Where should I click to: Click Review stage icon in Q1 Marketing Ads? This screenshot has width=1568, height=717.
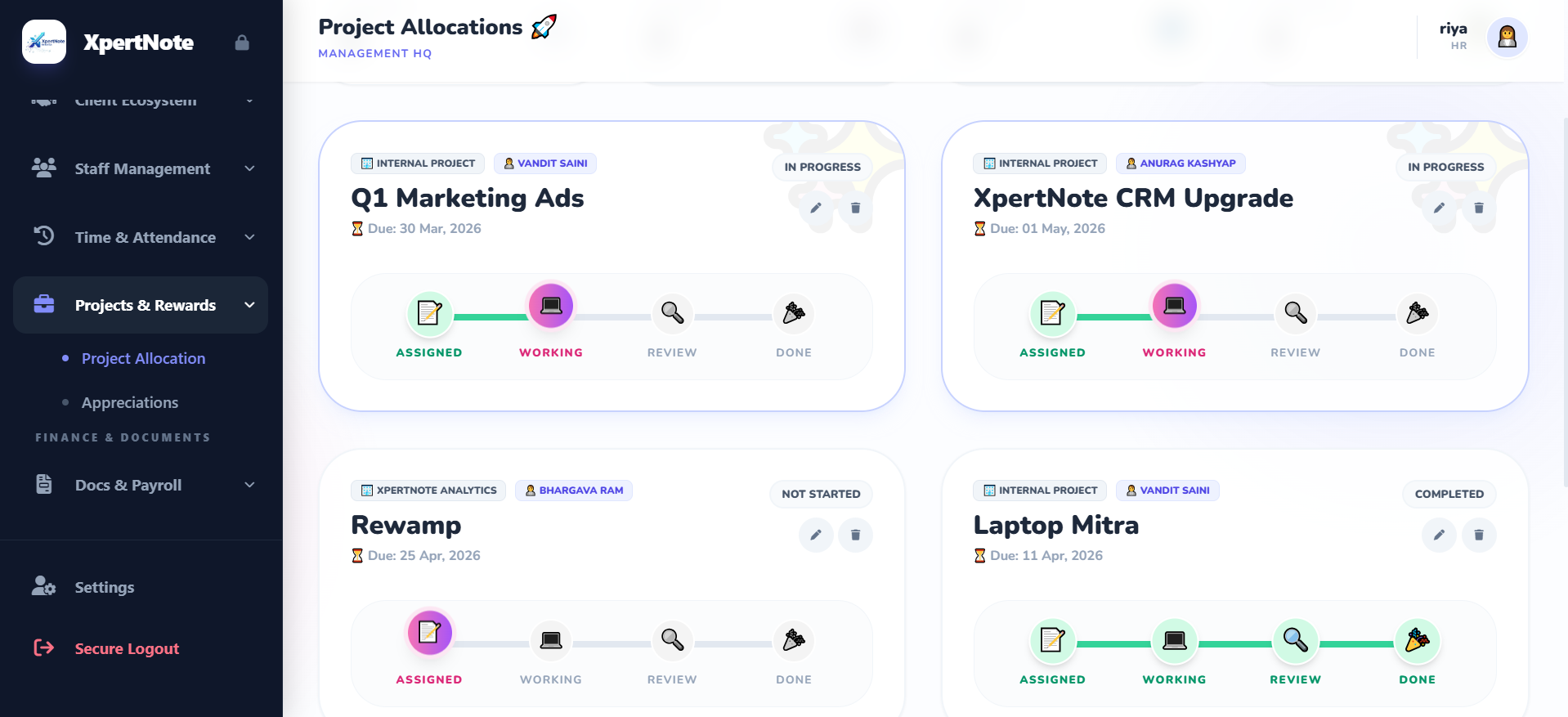click(672, 313)
